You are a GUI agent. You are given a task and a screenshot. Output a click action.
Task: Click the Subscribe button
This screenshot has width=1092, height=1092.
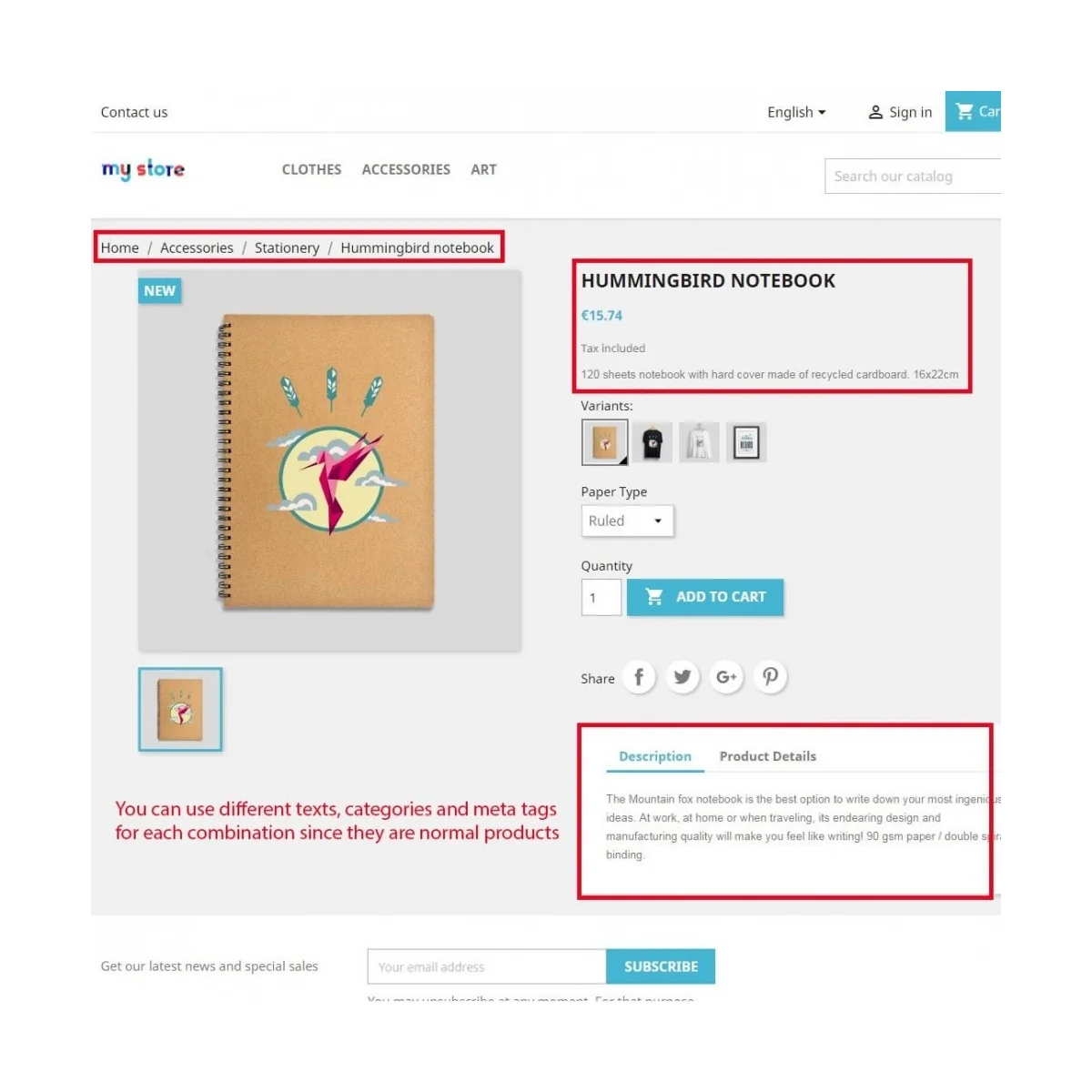(661, 966)
